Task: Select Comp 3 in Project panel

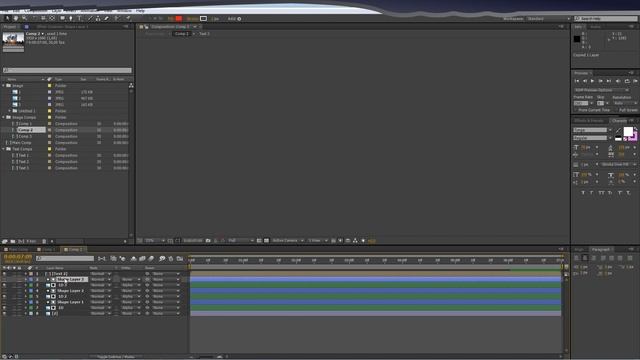Action: [x=25, y=136]
